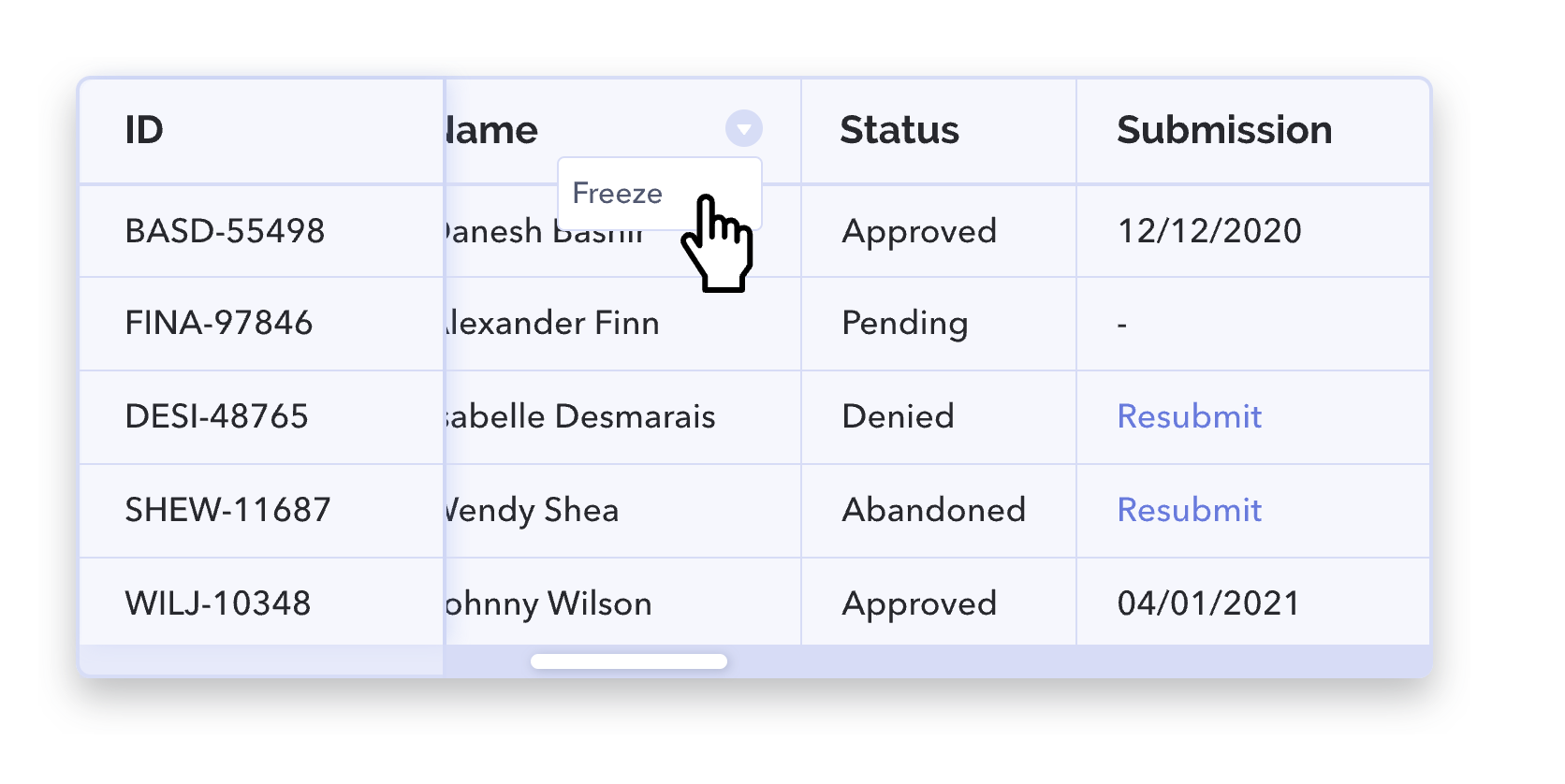The image size is (1565, 784).
Task: Select the BASD-55498 ID cell
Action: point(261,231)
